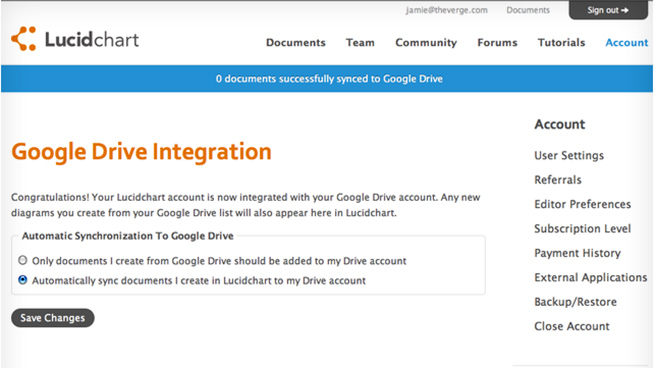Click the Lucidchart logo icon
Image resolution: width=655 pixels, height=368 pixels.
tap(23, 39)
